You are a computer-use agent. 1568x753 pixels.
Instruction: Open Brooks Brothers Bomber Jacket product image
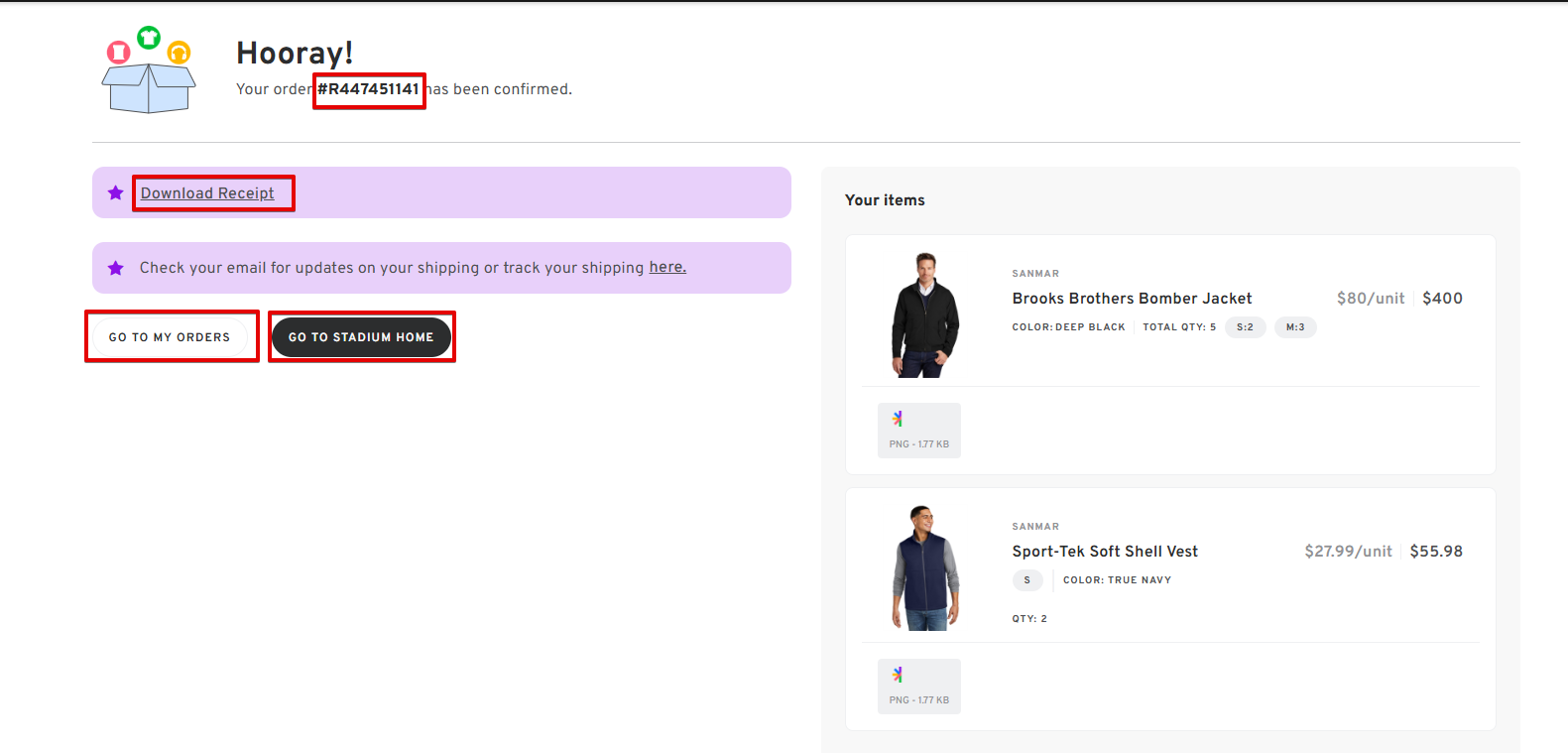(x=925, y=315)
